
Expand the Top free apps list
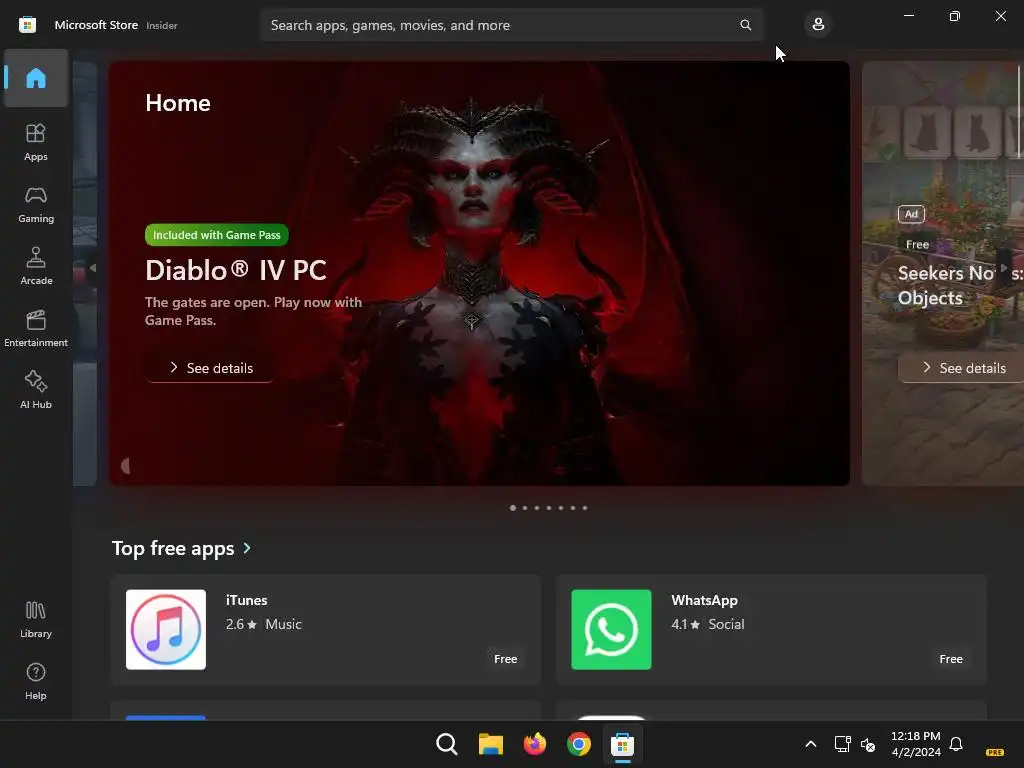[247, 549]
